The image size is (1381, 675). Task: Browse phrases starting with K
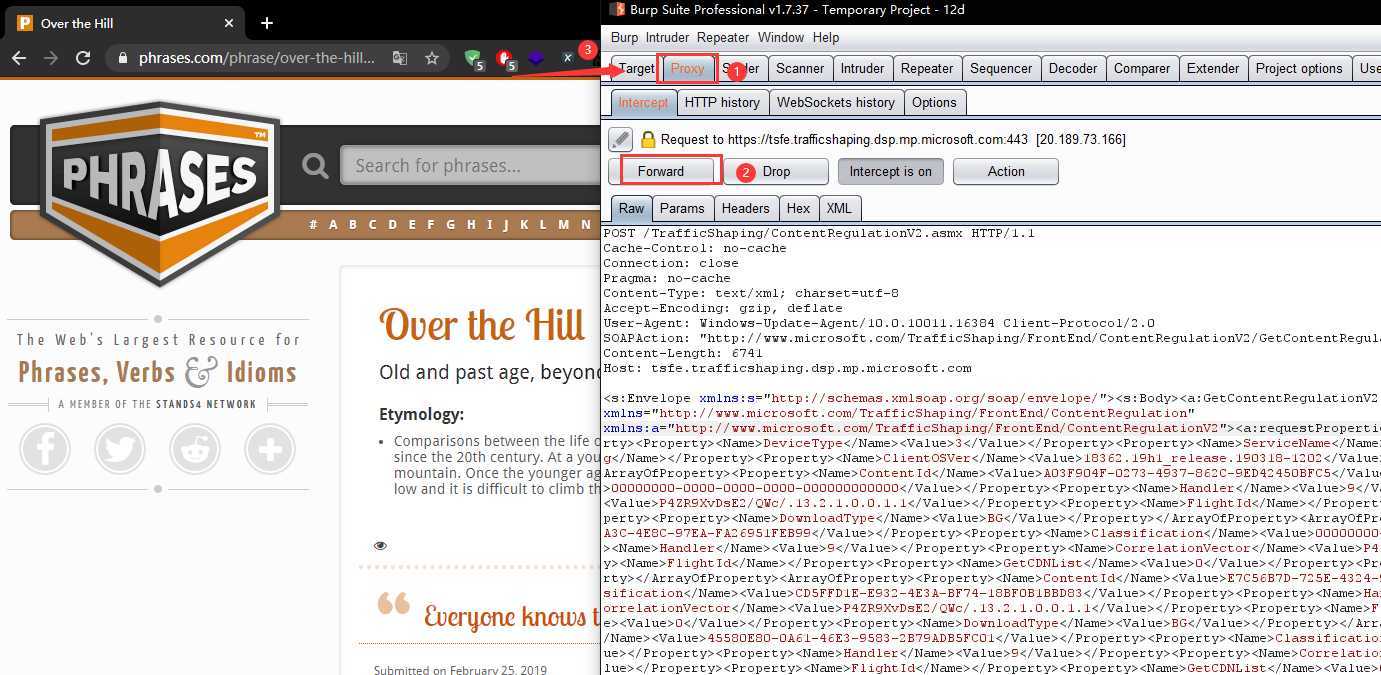click(x=524, y=225)
